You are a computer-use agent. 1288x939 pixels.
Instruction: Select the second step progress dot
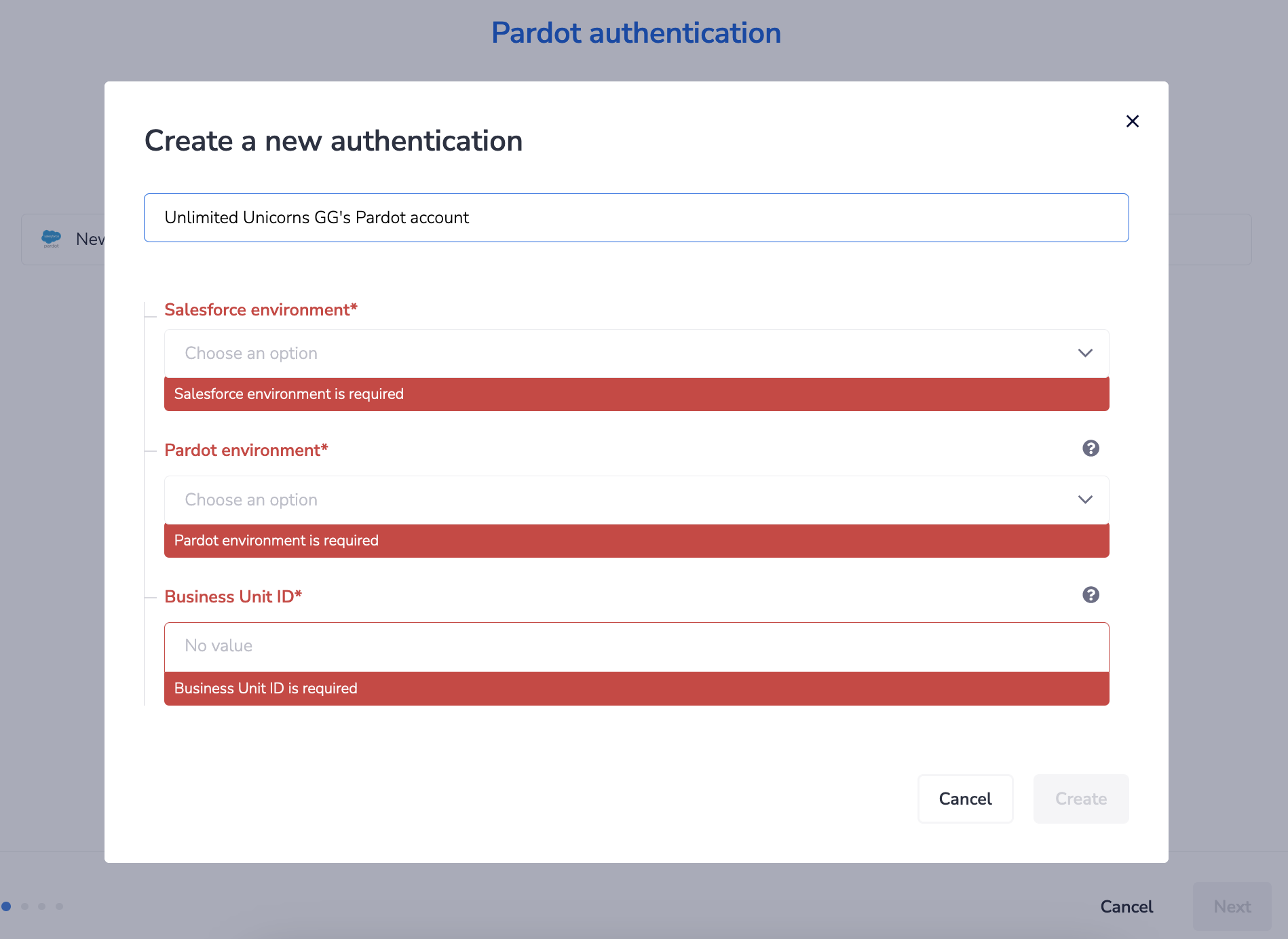tap(24, 906)
